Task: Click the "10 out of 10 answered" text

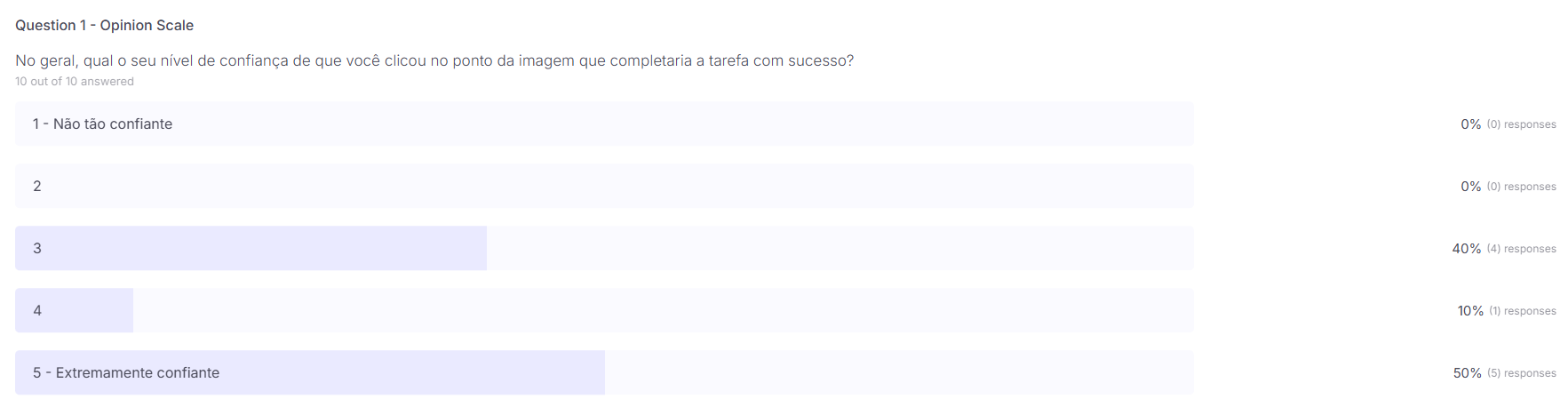Action: (75, 81)
